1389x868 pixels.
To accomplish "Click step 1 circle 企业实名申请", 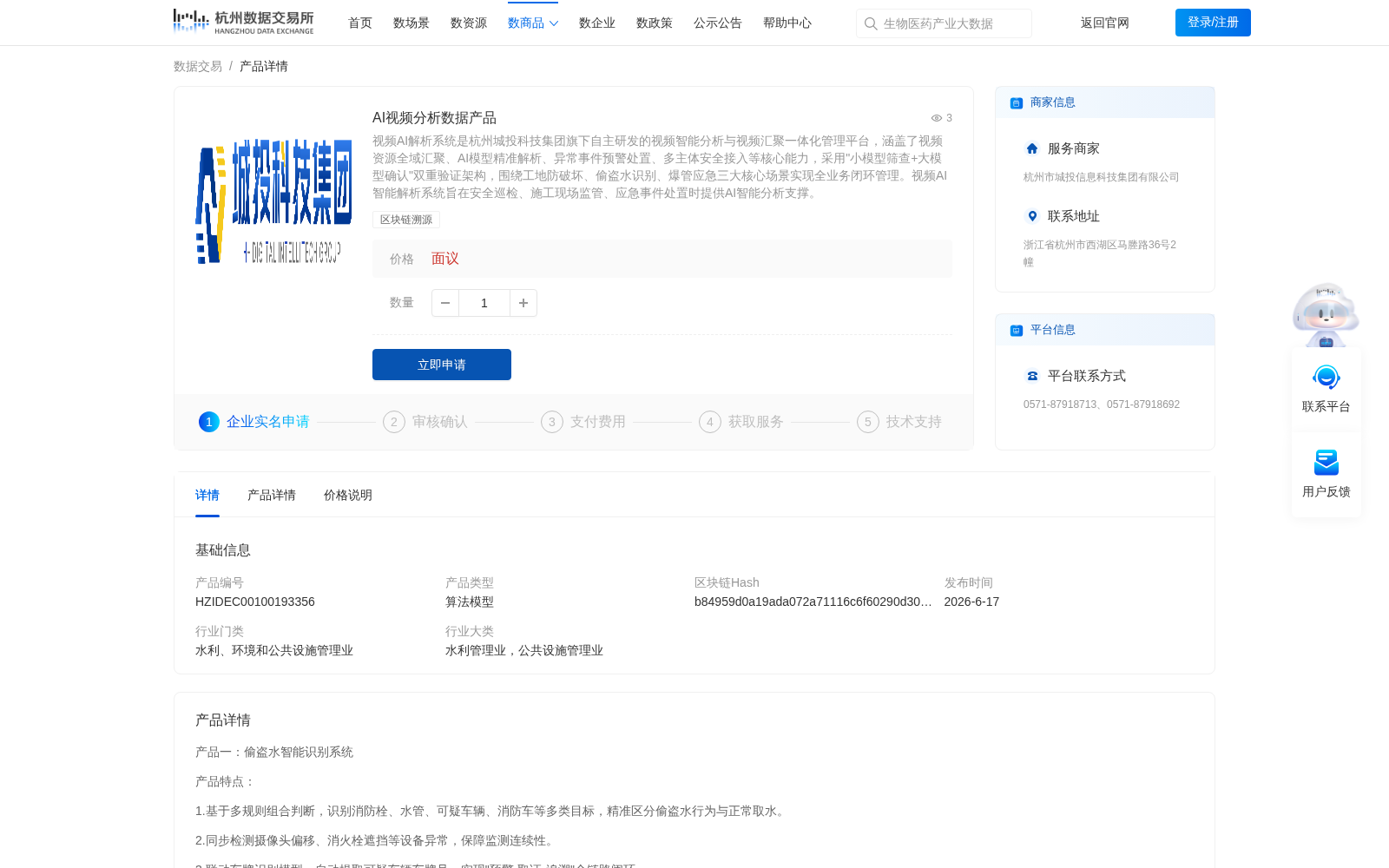I will [209, 422].
